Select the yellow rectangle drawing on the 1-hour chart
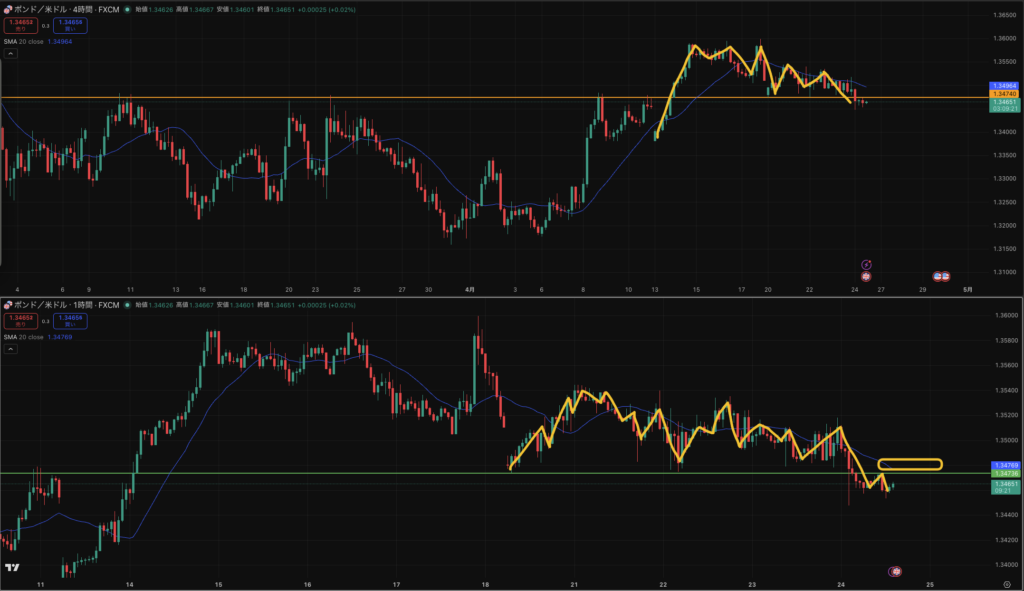 [910, 463]
